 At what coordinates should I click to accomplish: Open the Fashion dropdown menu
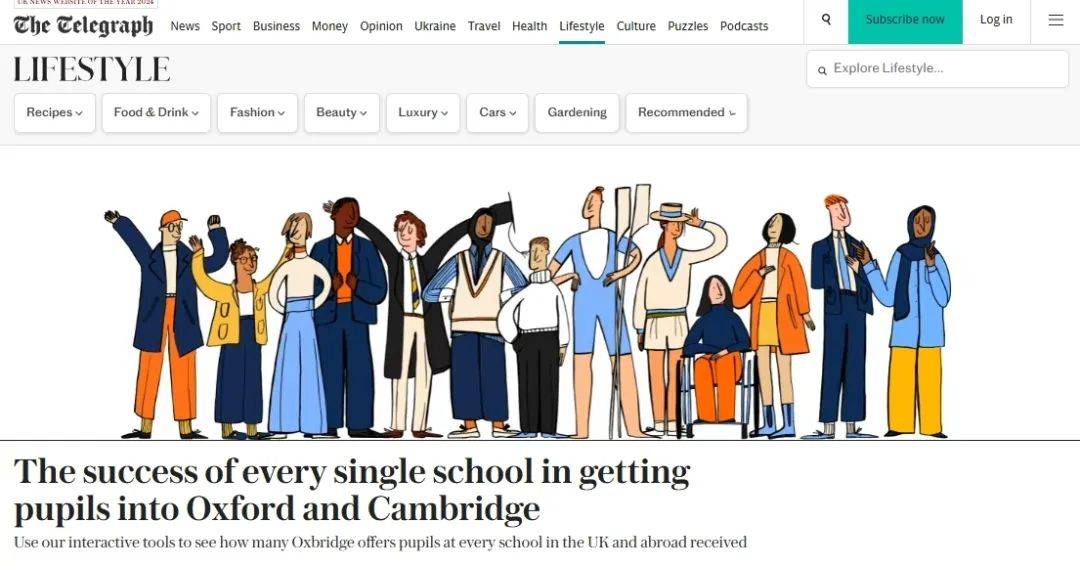[x=258, y=113]
